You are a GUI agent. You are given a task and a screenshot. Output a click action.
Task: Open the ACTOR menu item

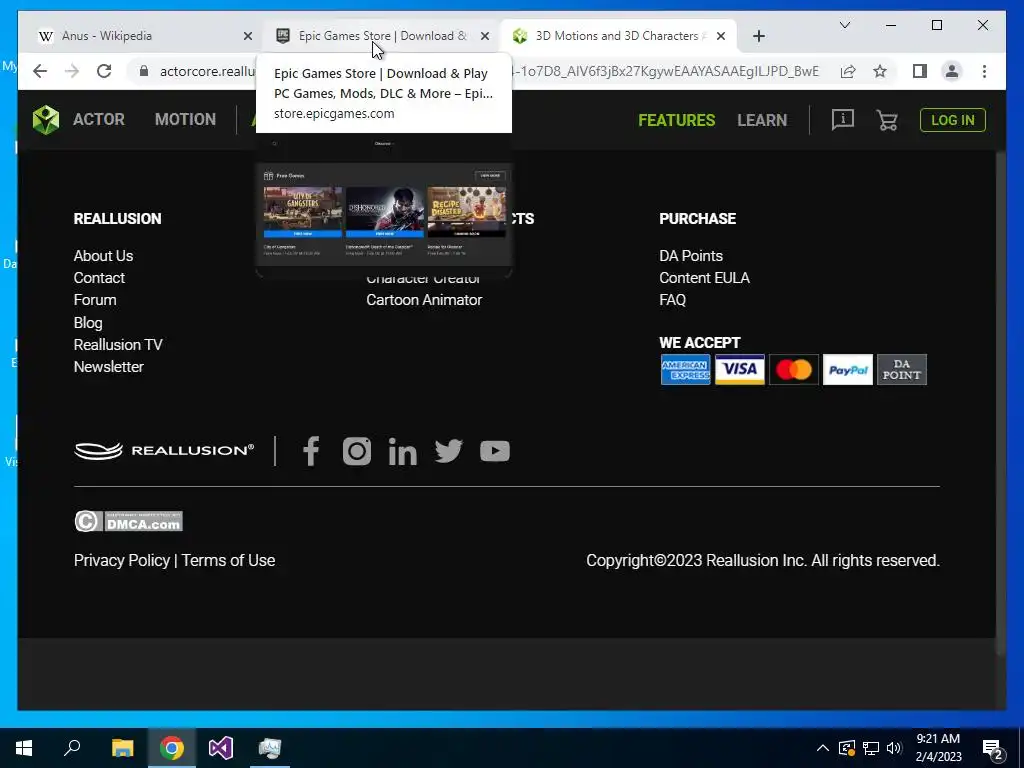point(99,120)
